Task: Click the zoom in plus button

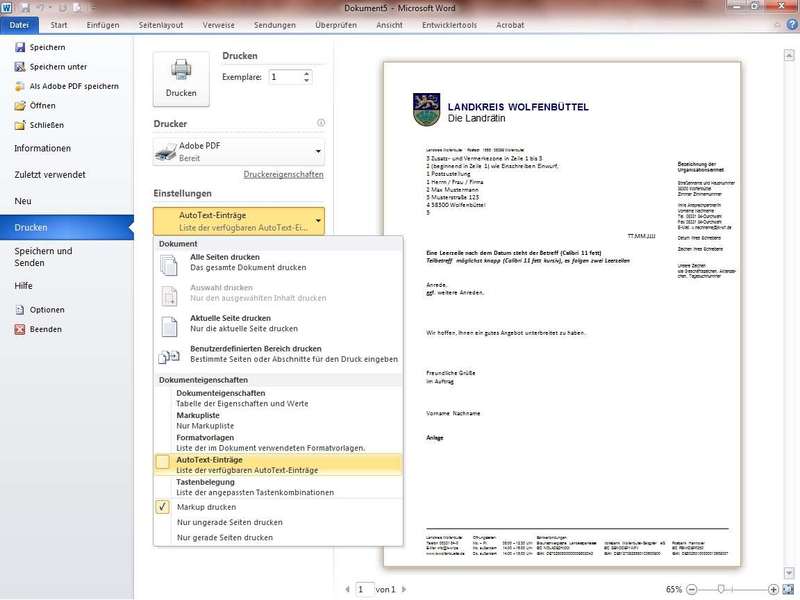Action: [773, 589]
